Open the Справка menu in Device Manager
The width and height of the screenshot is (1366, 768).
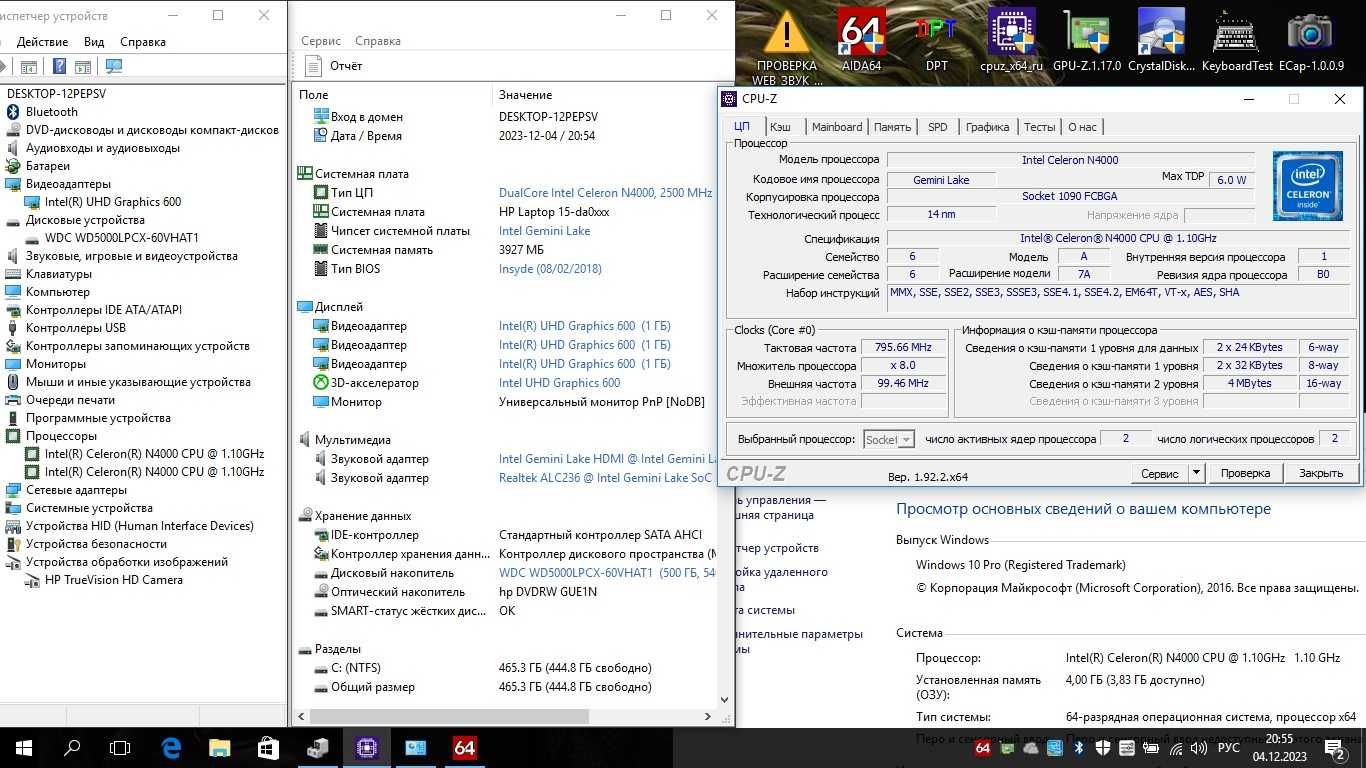point(143,42)
